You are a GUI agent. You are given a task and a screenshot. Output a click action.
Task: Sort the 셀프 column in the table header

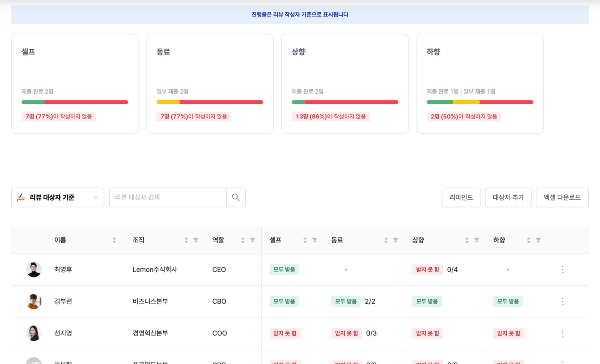pos(305,240)
